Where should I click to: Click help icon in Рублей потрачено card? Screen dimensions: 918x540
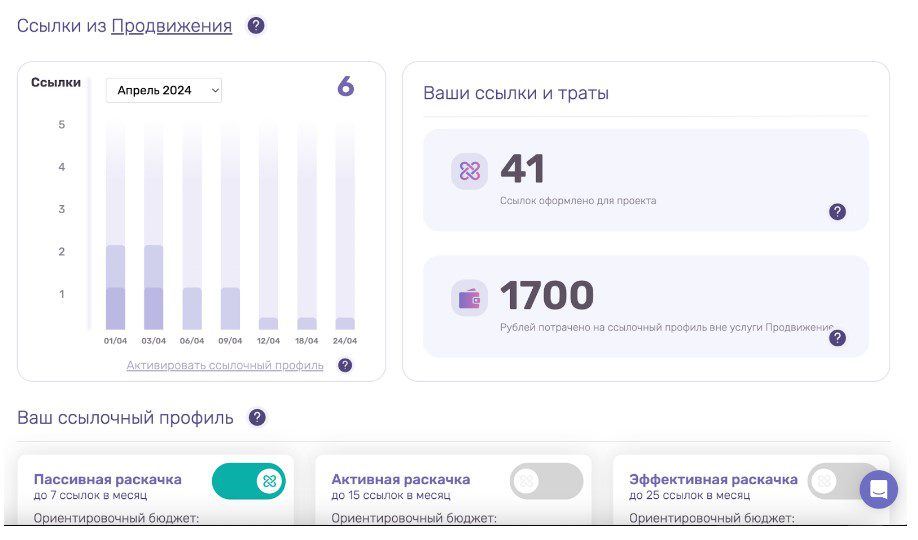coord(837,338)
